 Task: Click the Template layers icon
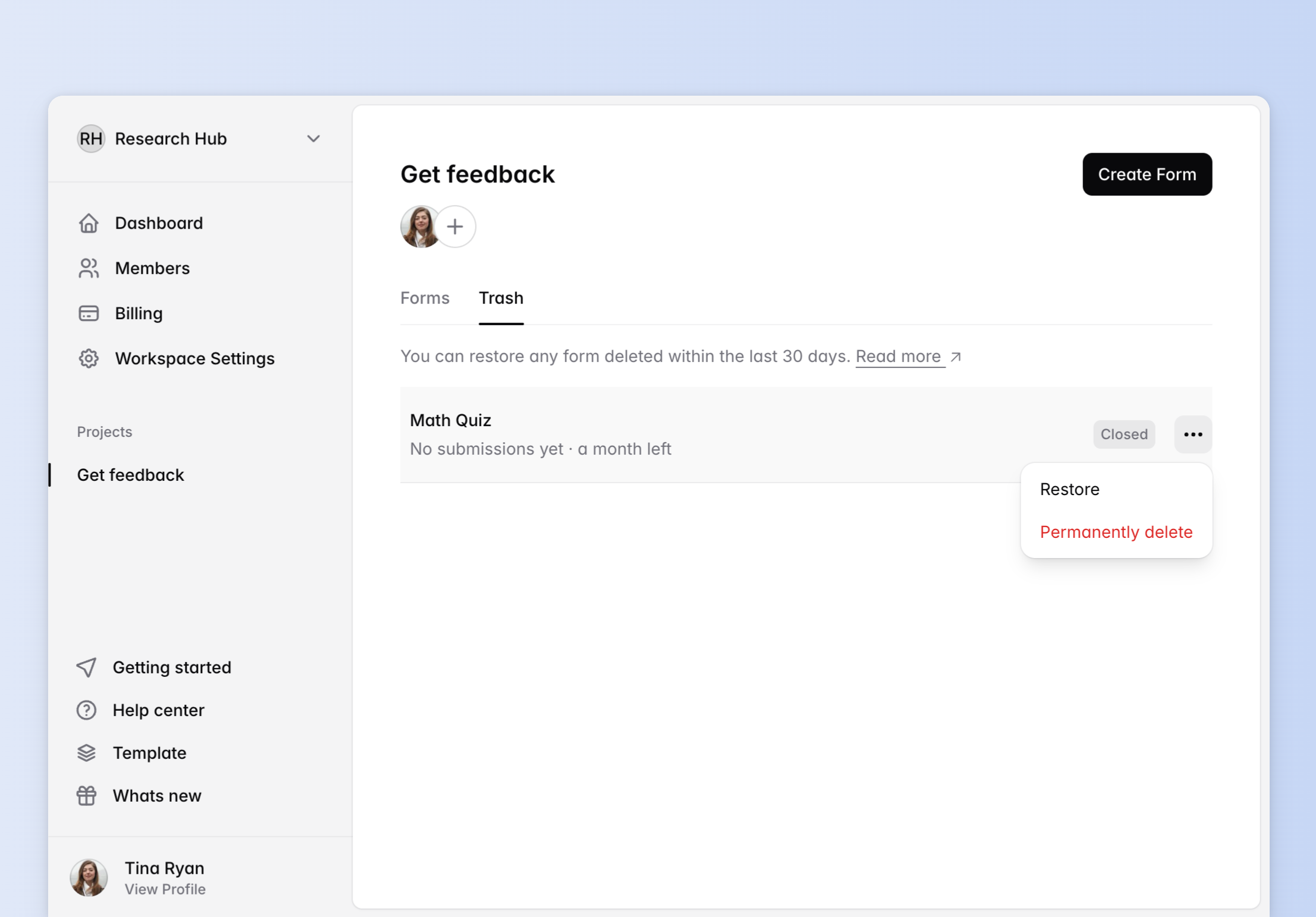pyautogui.click(x=87, y=753)
